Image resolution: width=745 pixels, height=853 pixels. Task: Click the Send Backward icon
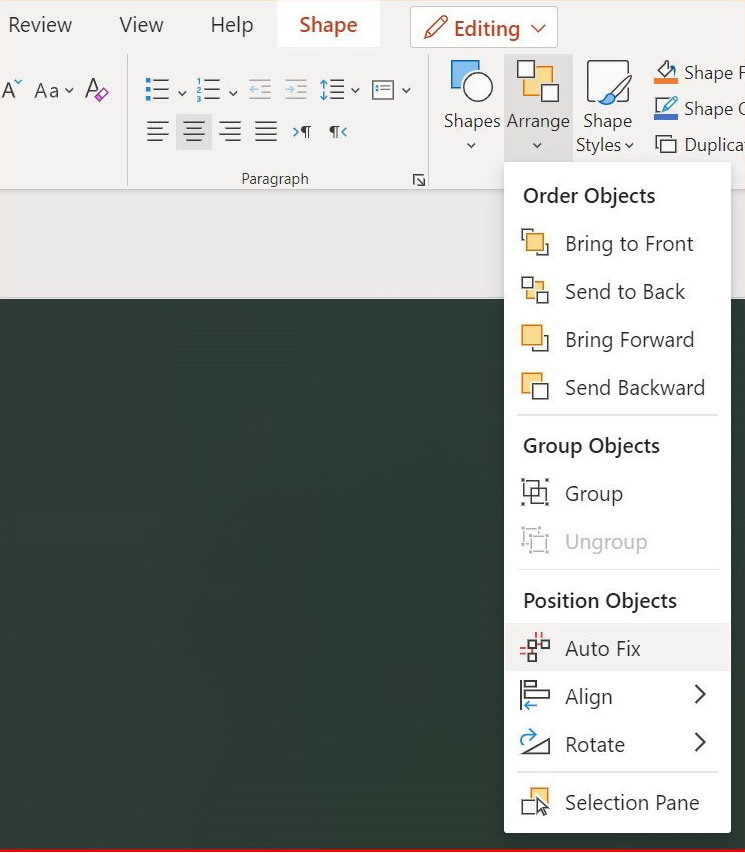tap(535, 386)
